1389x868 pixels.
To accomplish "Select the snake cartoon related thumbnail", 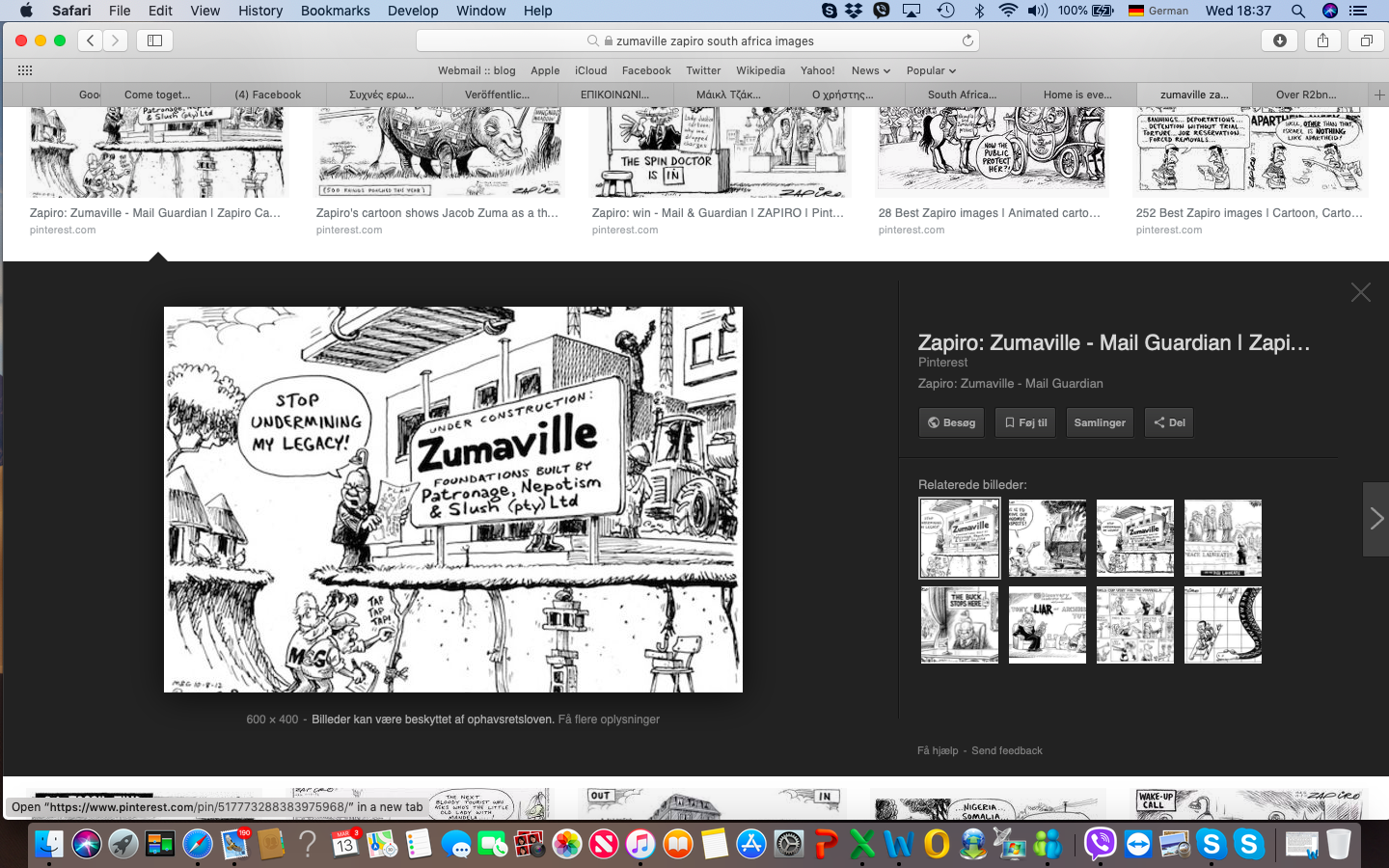I will (1223, 625).
